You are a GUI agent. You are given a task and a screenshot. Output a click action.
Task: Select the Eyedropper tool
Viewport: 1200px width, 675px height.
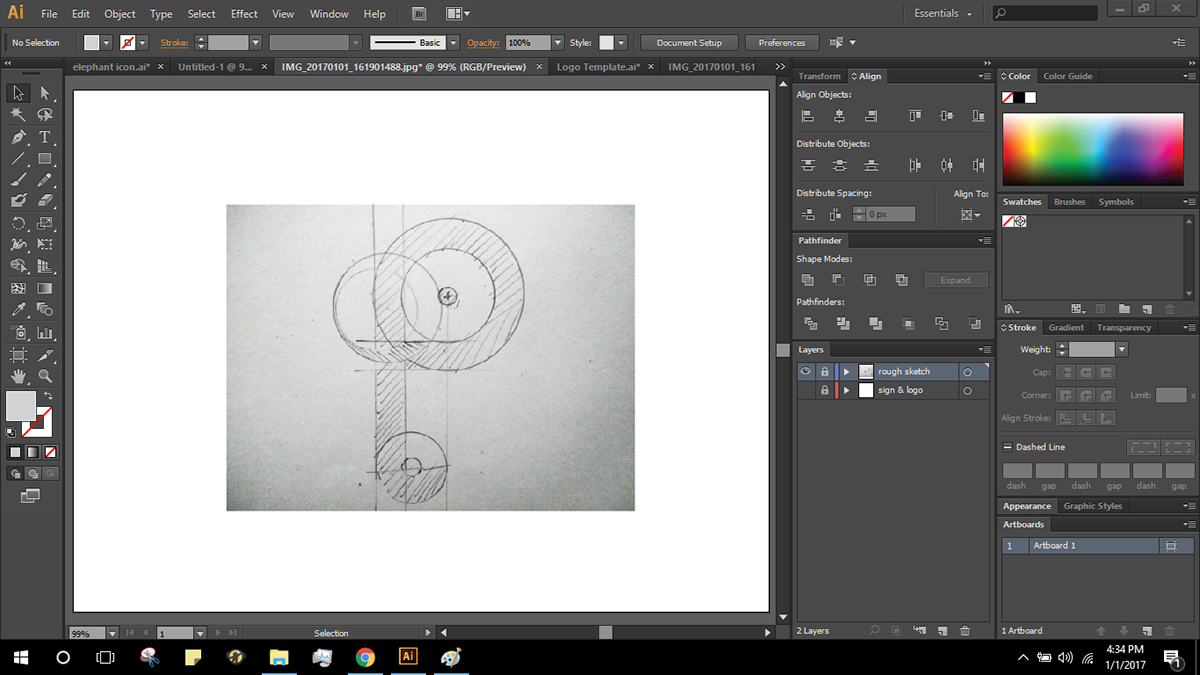click(x=18, y=310)
